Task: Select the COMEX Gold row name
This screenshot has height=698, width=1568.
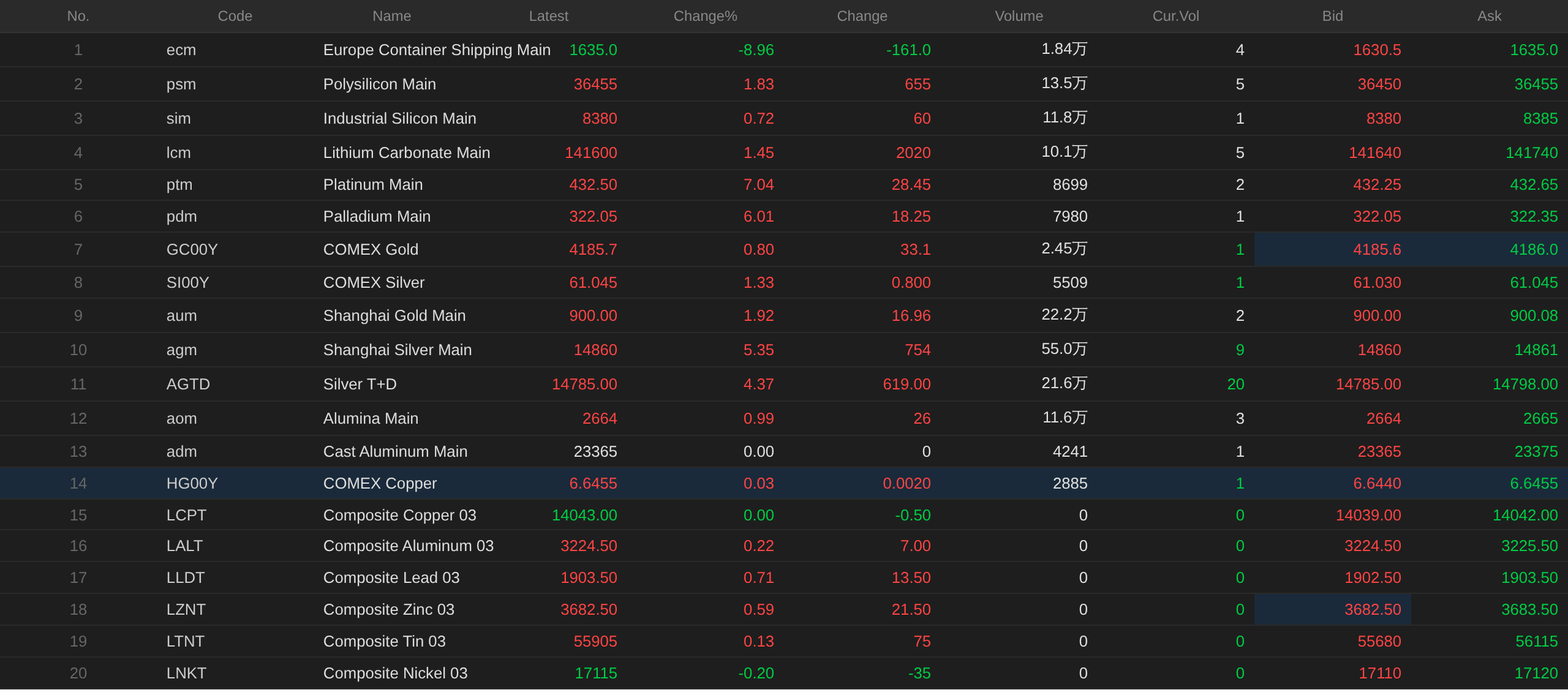Action: point(371,249)
